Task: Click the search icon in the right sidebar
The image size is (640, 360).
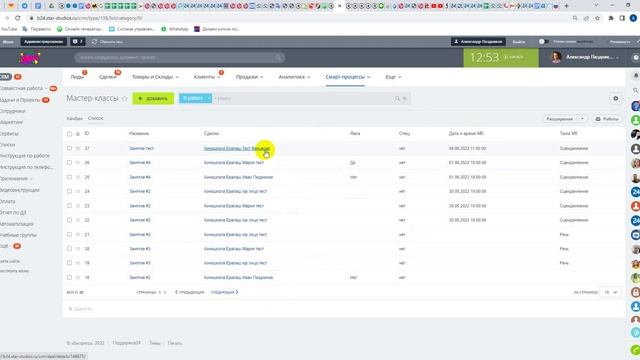Action: point(636,90)
